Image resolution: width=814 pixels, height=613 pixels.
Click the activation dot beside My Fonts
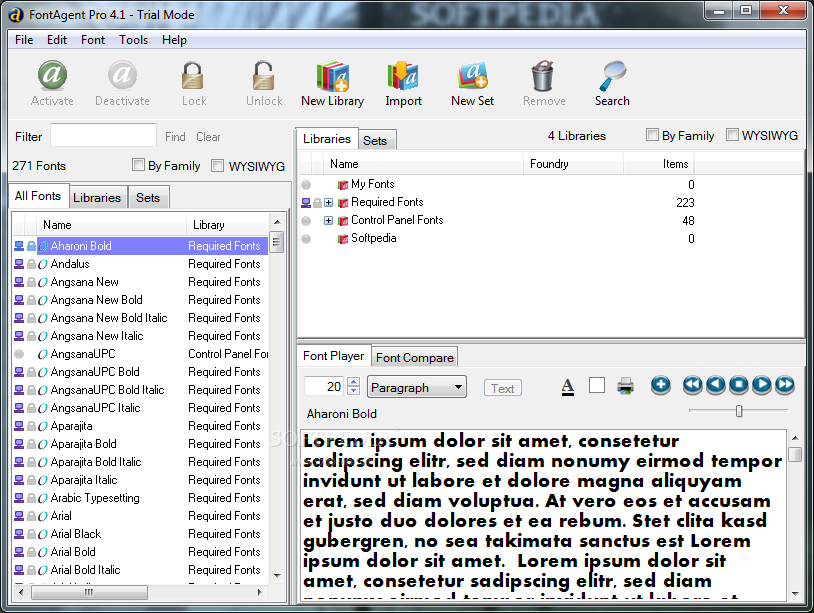(306, 185)
